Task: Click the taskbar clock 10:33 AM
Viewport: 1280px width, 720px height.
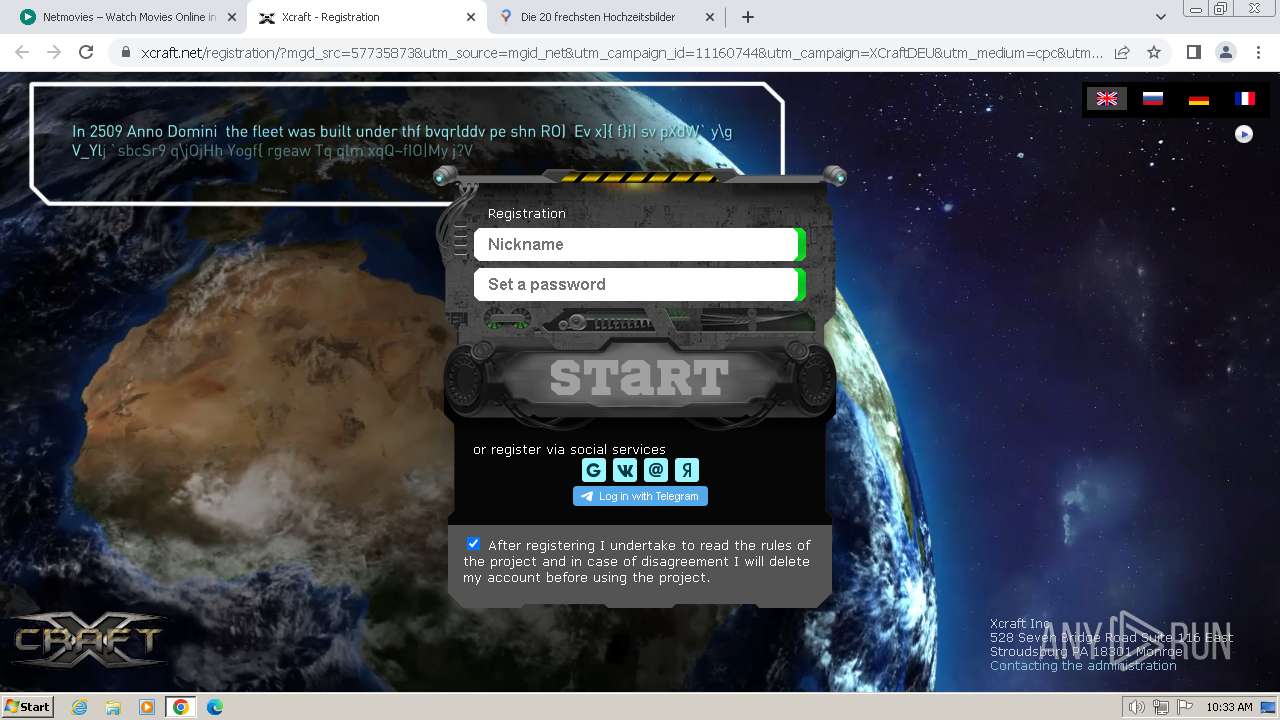Action: point(1229,707)
